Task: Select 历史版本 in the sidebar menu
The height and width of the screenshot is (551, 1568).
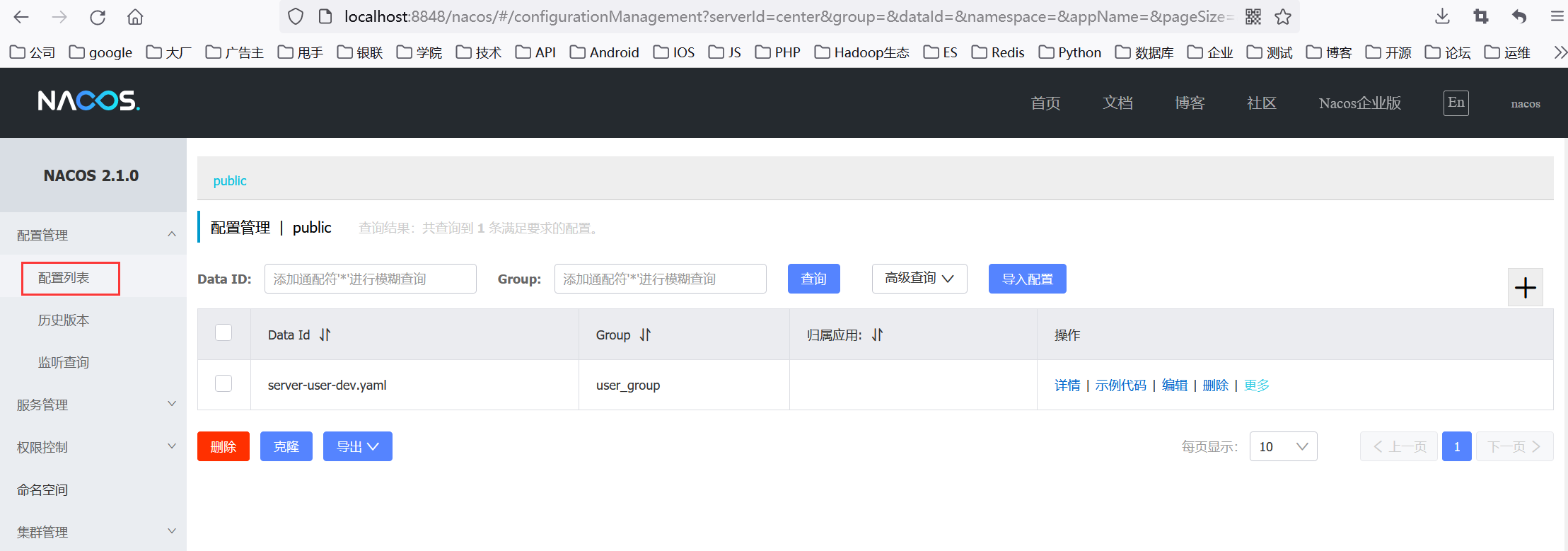Action: coord(64,320)
